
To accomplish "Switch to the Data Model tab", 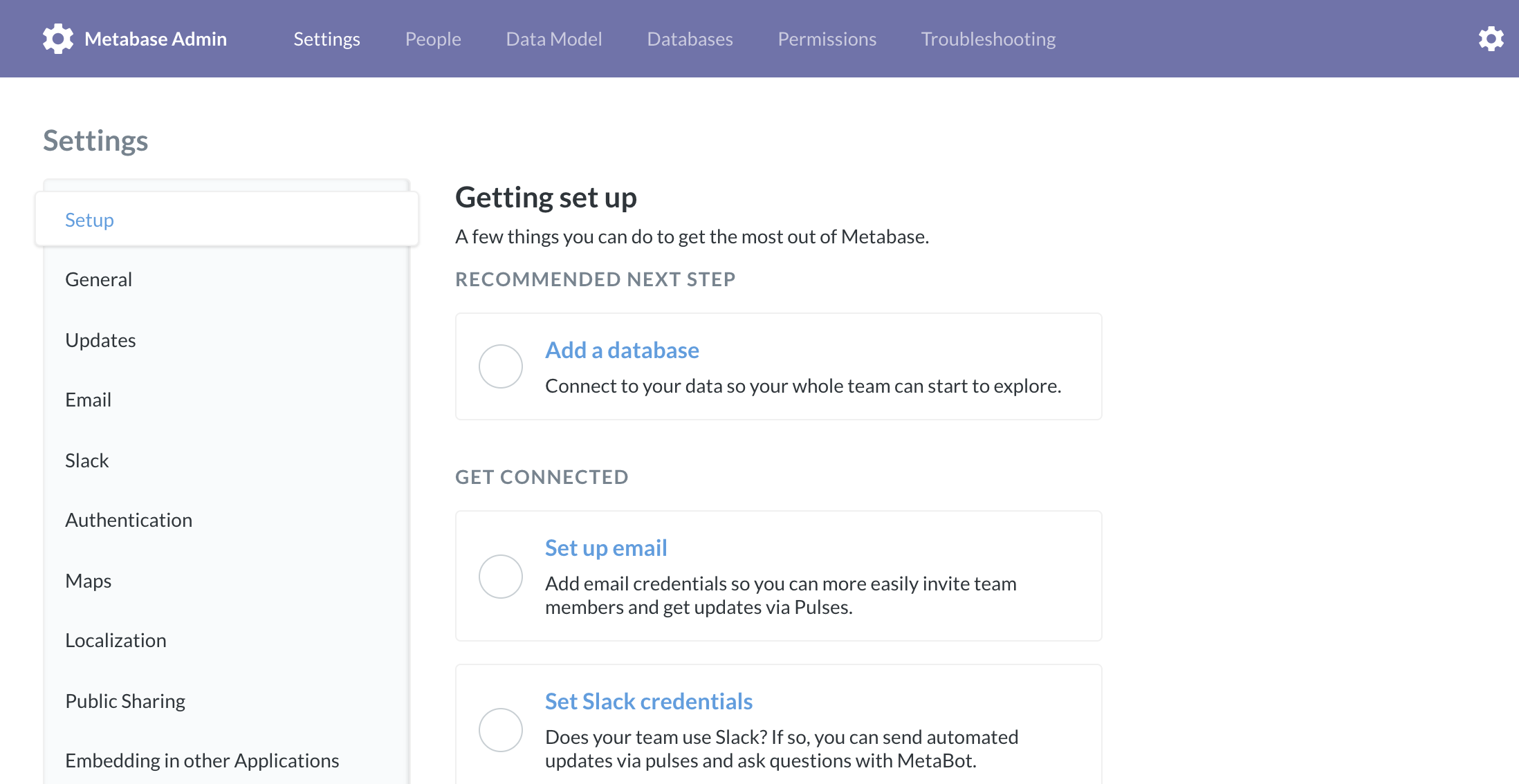I will (554, 39).
